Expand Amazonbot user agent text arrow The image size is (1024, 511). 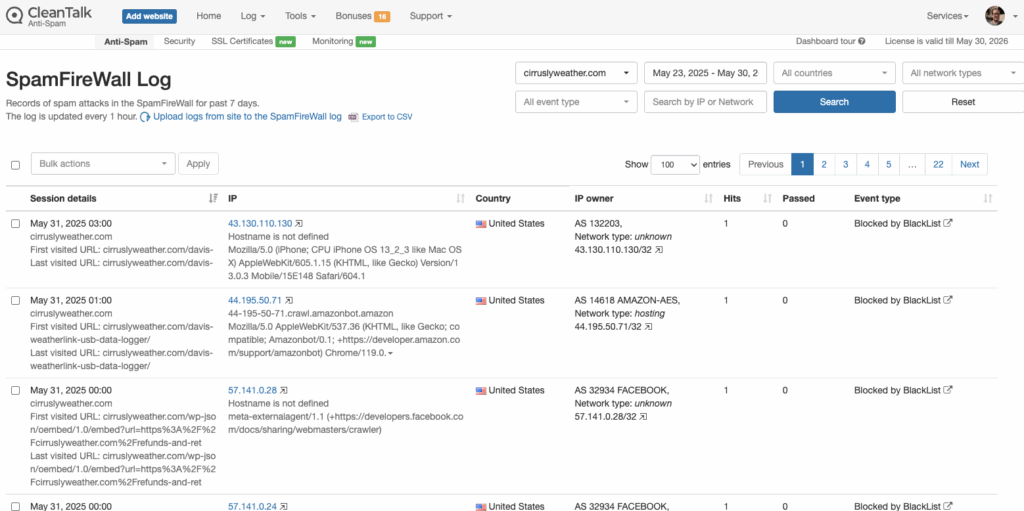(x=390, y=354)
